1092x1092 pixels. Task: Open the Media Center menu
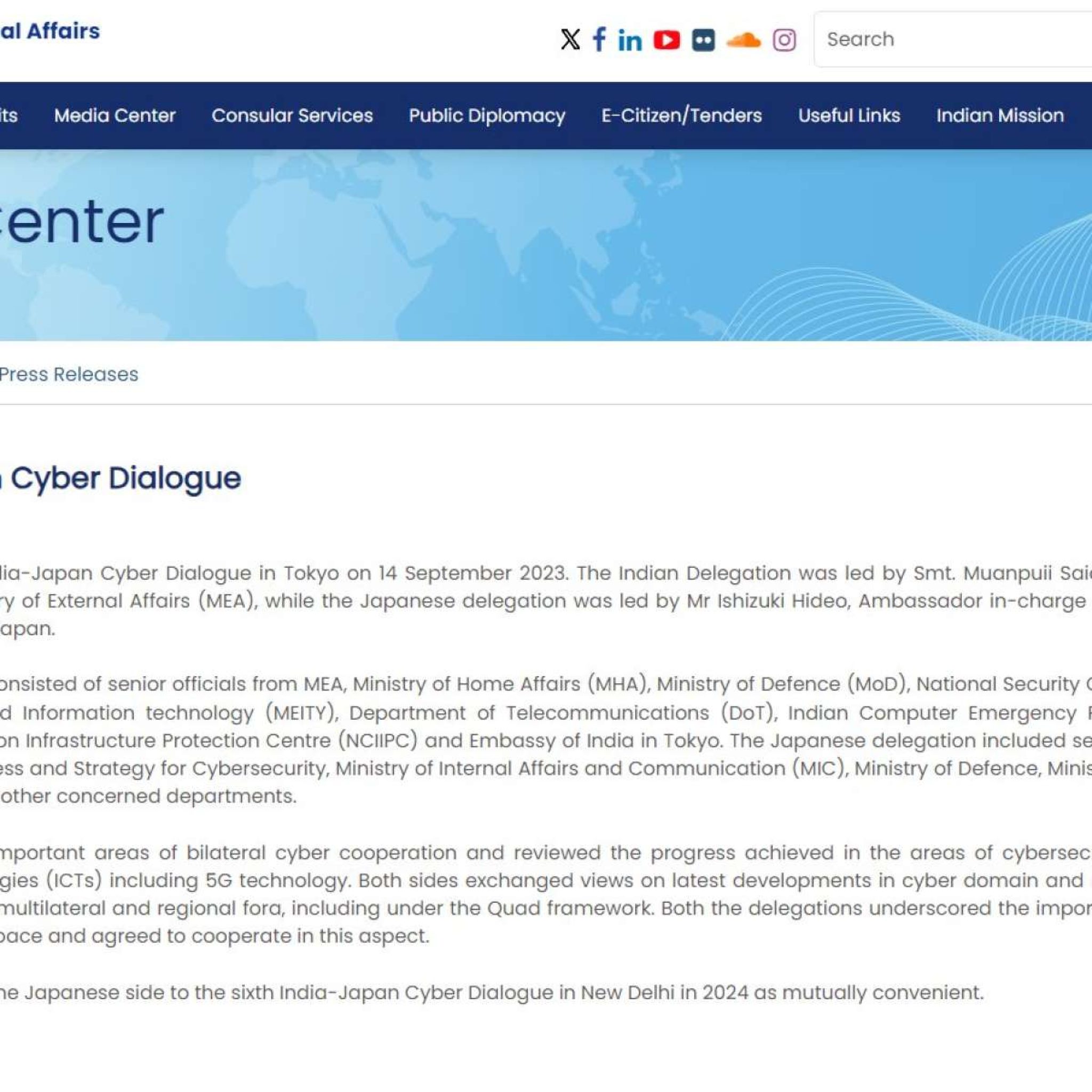click(115, 115)
